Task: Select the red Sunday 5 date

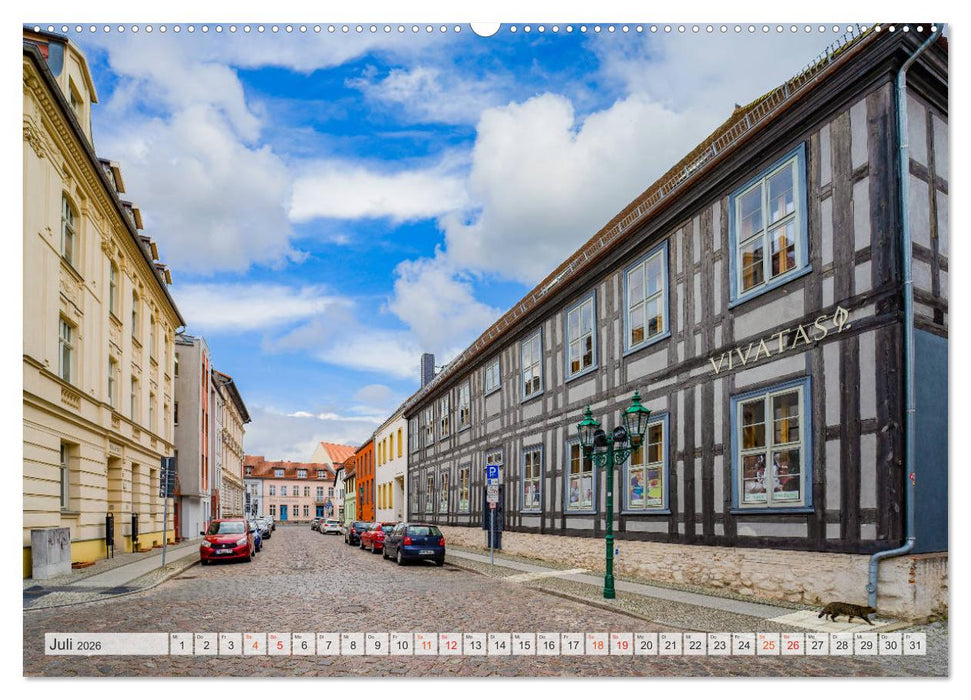Action: tap(278, 644)
